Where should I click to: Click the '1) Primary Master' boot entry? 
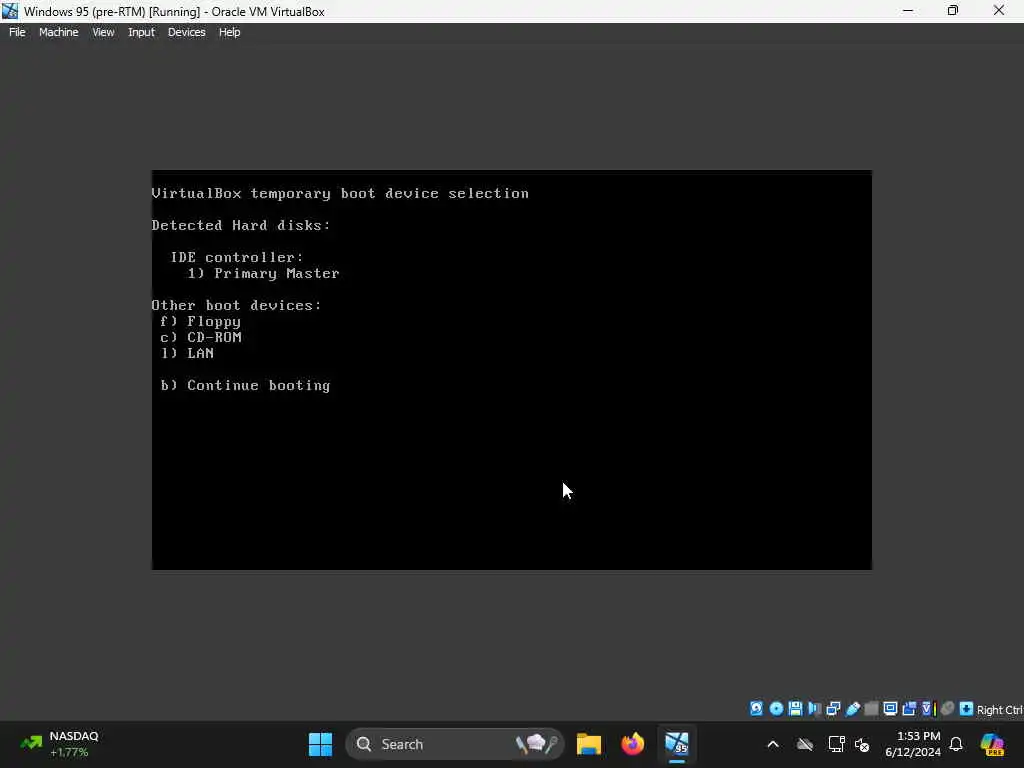pos(263,273)
